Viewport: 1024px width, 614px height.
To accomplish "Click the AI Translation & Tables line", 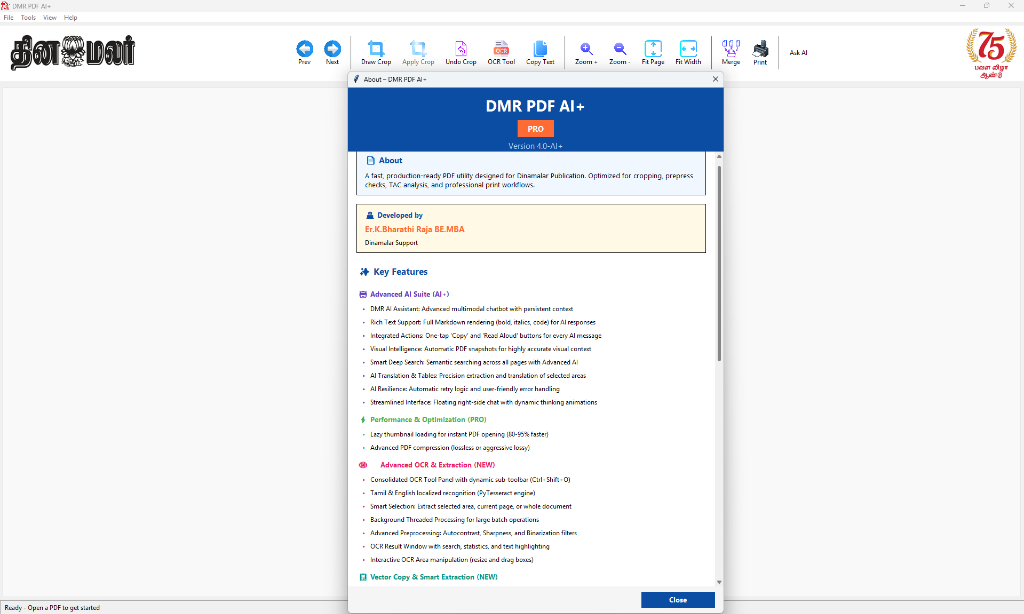I will click(478, 376).
